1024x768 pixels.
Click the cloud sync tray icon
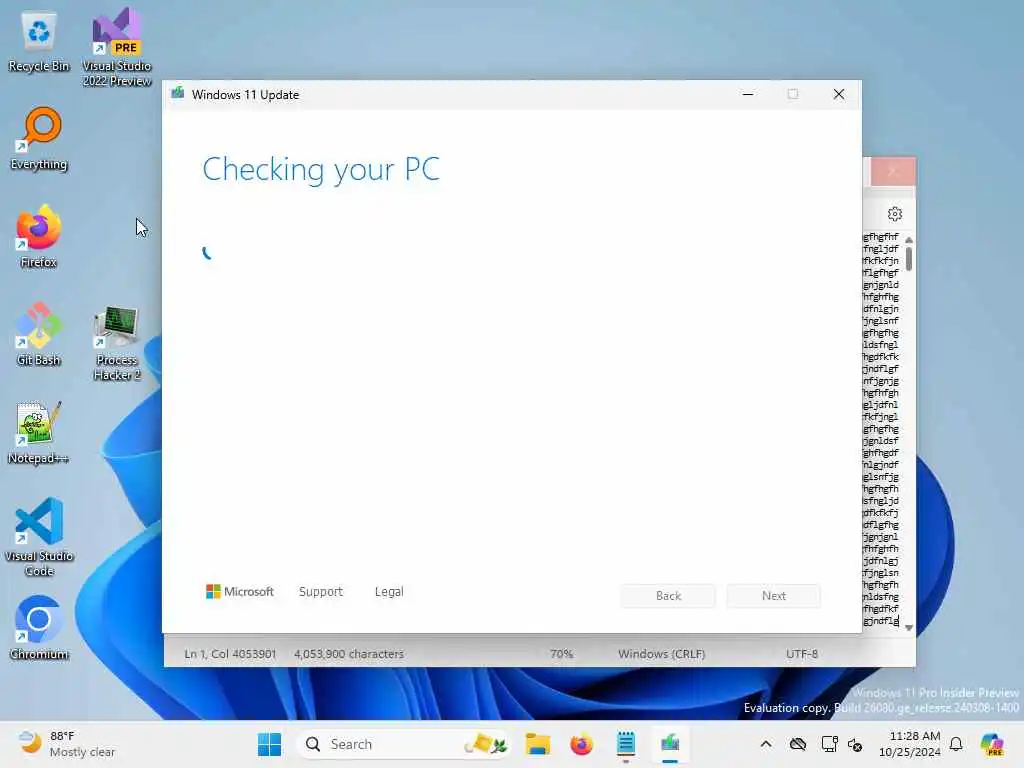point(797,744)
